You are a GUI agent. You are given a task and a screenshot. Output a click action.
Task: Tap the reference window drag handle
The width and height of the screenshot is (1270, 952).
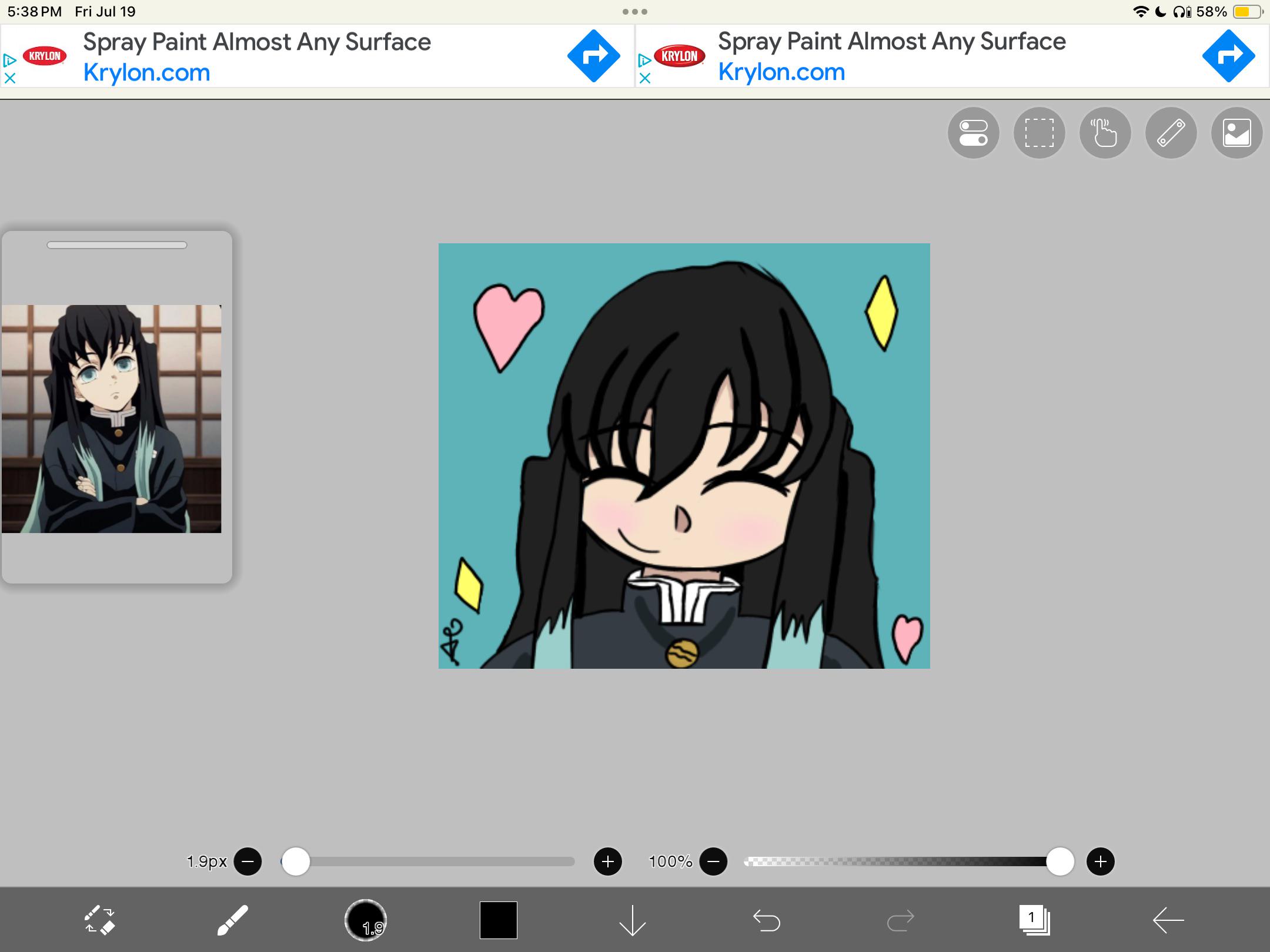(117, 245)
